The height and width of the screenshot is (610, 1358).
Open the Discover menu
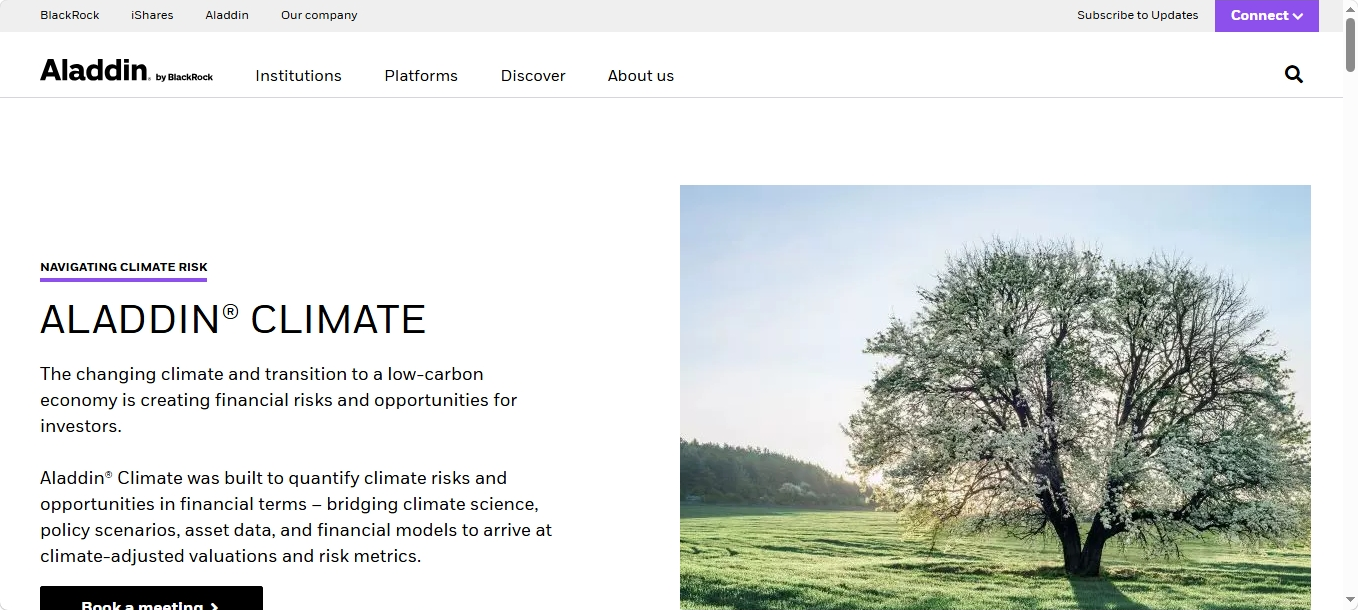tap(533, 75)
